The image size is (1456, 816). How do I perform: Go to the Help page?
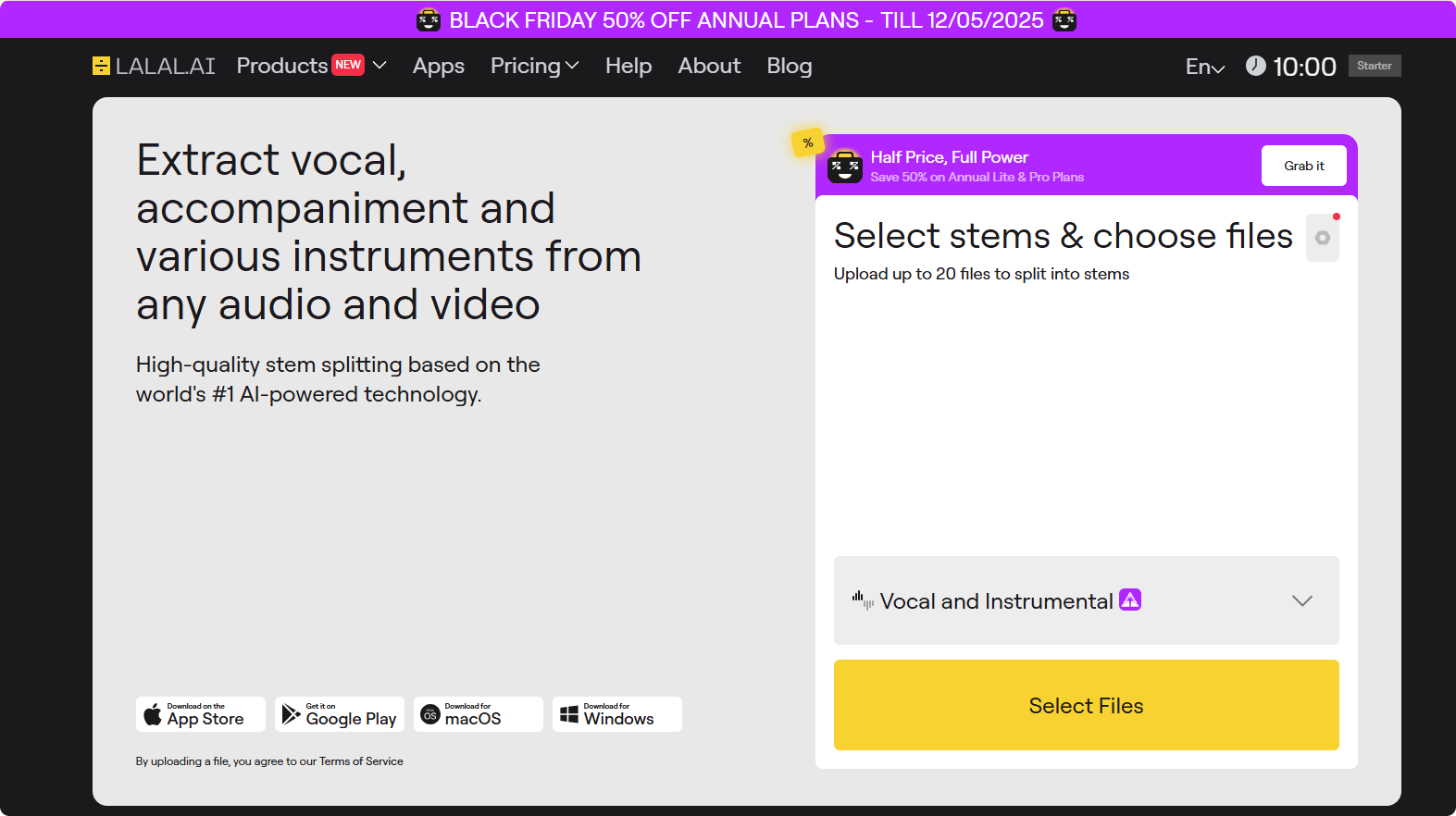[x=628, y=66]
